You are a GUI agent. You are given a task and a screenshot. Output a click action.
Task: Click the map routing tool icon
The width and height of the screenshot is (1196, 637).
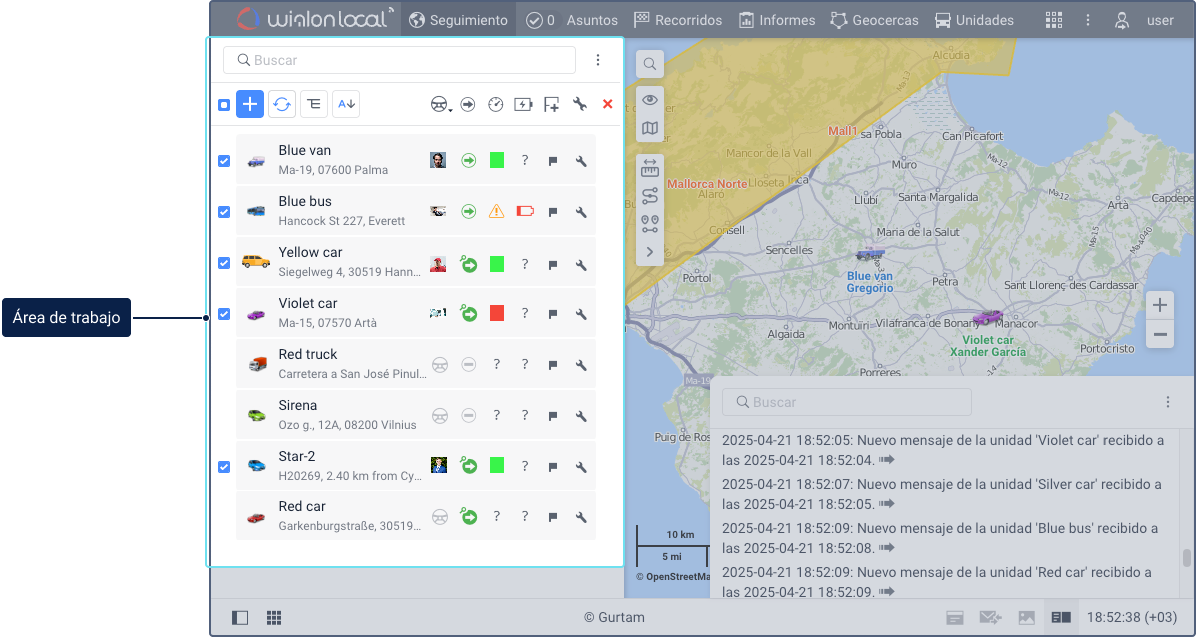[x=650, y=196]
